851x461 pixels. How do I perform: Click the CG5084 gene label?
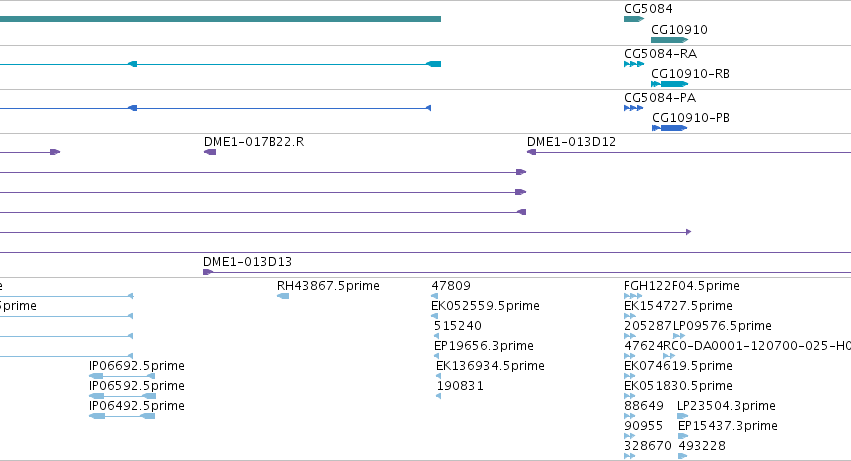[648, 9]
